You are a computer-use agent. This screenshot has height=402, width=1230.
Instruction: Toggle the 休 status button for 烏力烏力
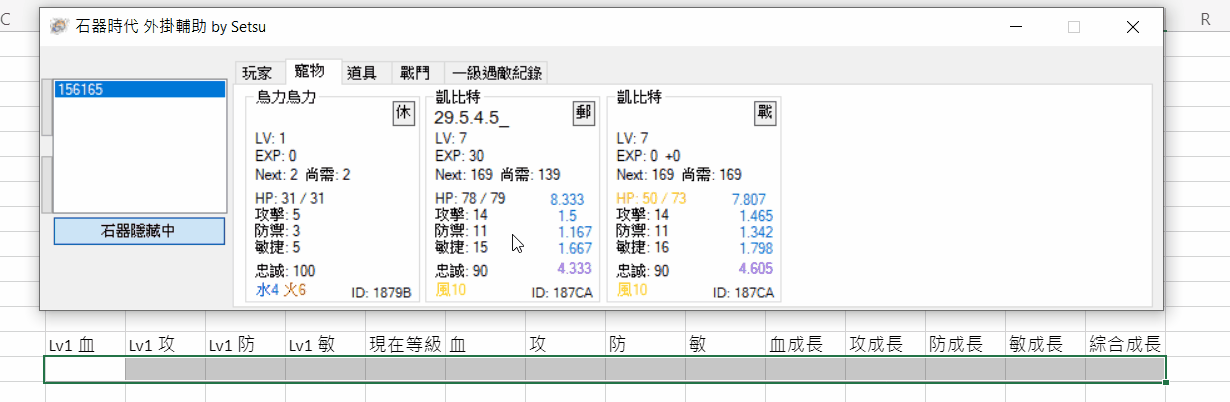point(403,112)
